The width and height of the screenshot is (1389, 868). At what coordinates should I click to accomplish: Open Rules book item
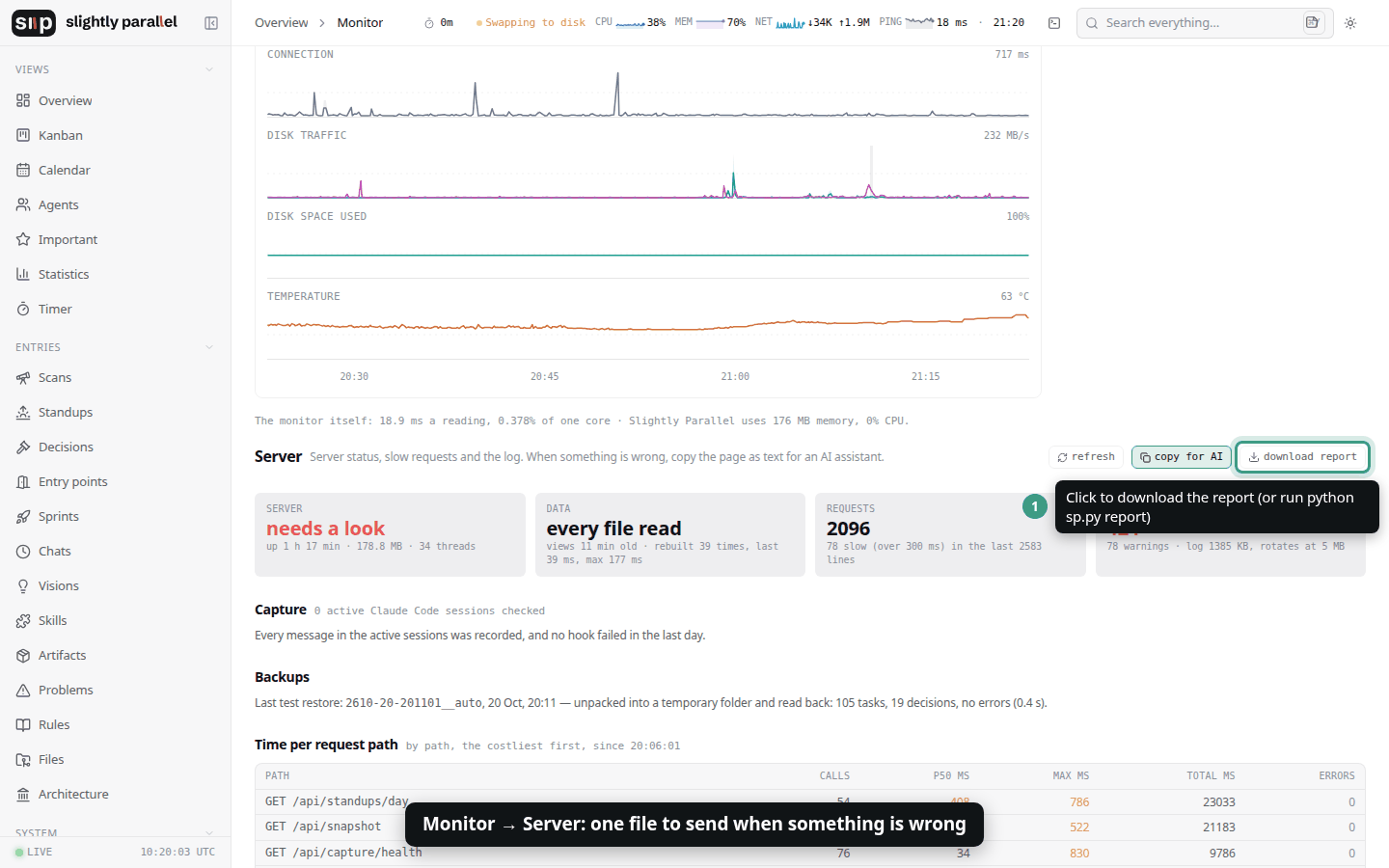pyautogui.click(x=116, y=724)
